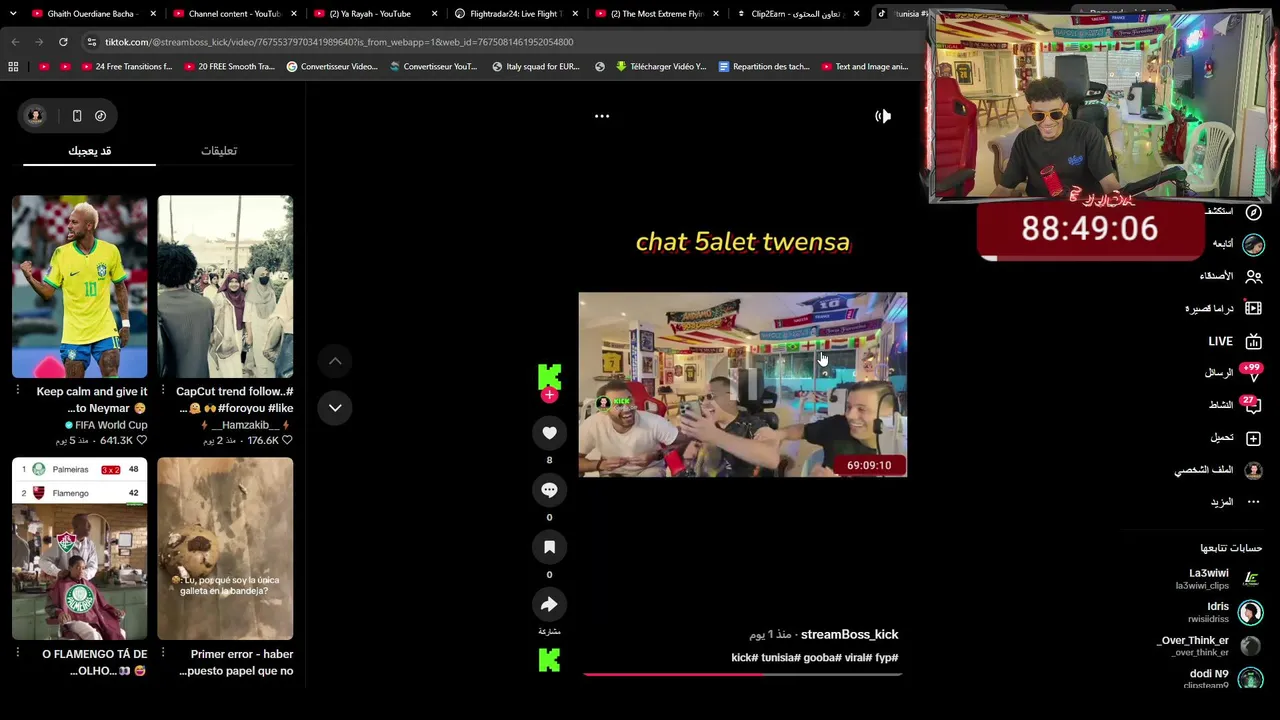Go to the previous video with the up chevron
The width and height of the screenshot is (1280, 720).
tap(335, 361)
